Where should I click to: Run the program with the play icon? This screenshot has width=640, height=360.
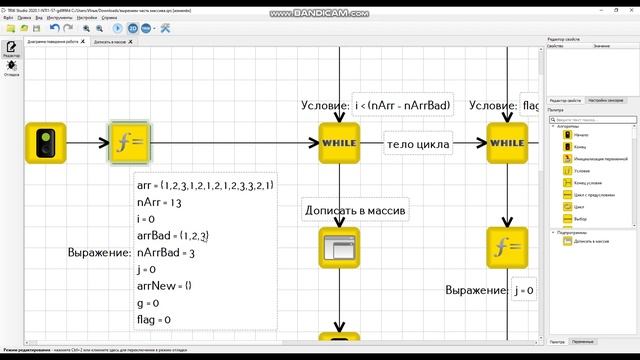click(118, 28)
